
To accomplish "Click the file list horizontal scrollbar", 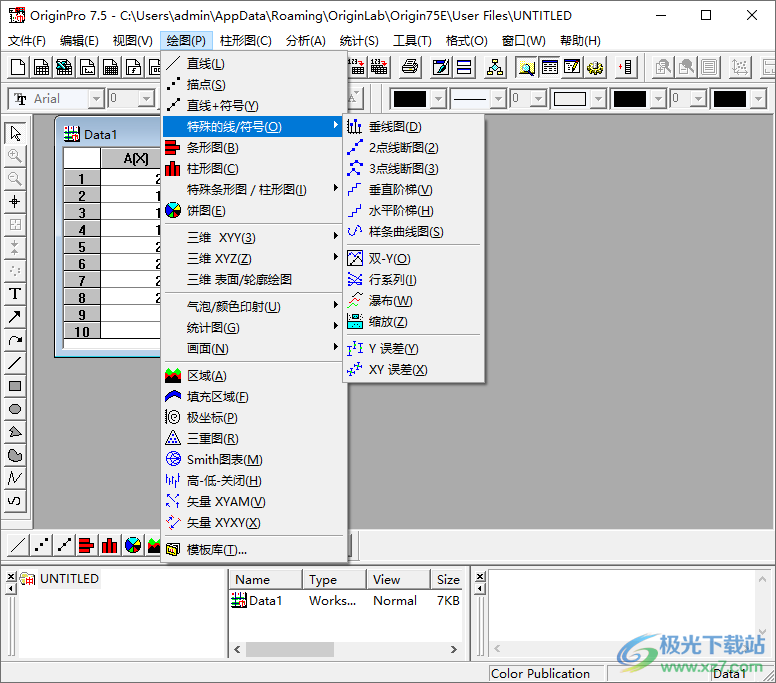I will [x=345, y=649].
